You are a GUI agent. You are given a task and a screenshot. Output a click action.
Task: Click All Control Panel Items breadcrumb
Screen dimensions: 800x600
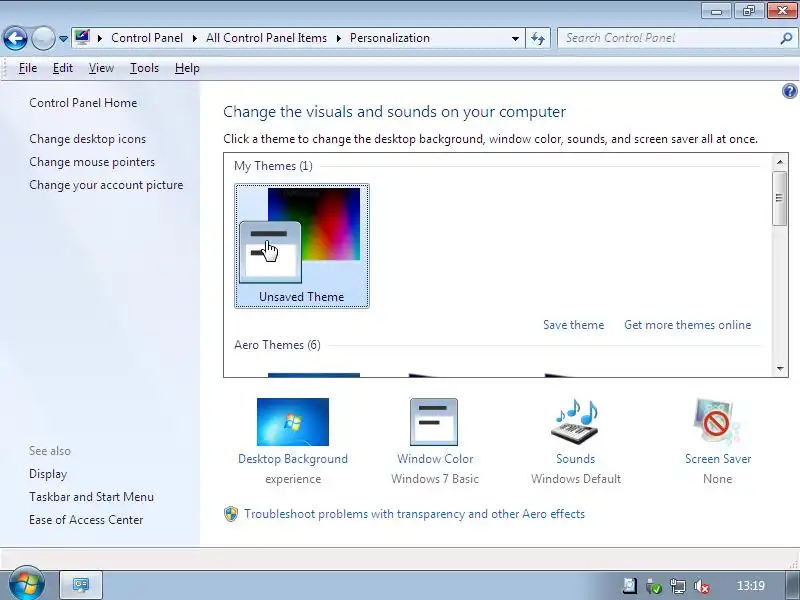click(x=266, y=38)
